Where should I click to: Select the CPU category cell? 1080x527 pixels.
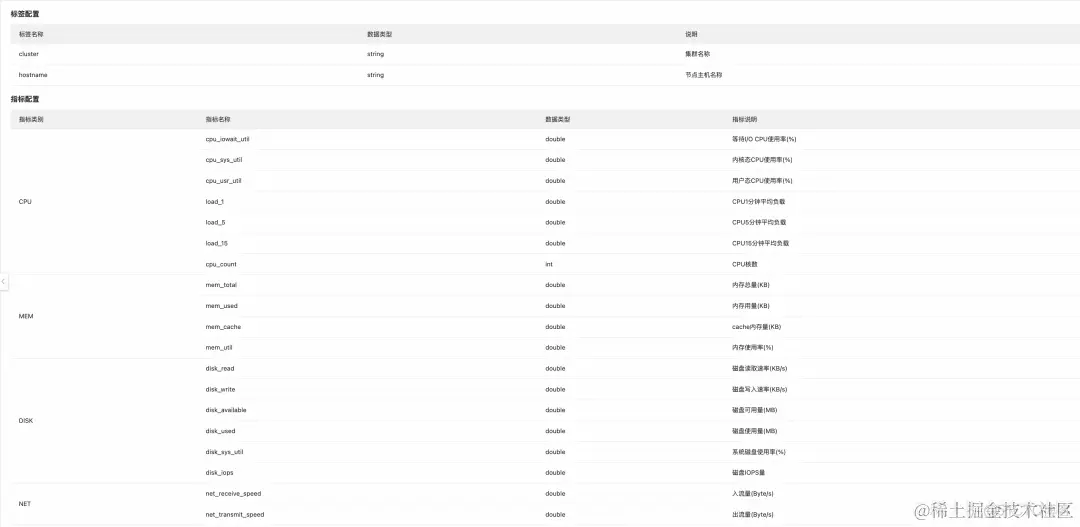(x=25, y=202)
